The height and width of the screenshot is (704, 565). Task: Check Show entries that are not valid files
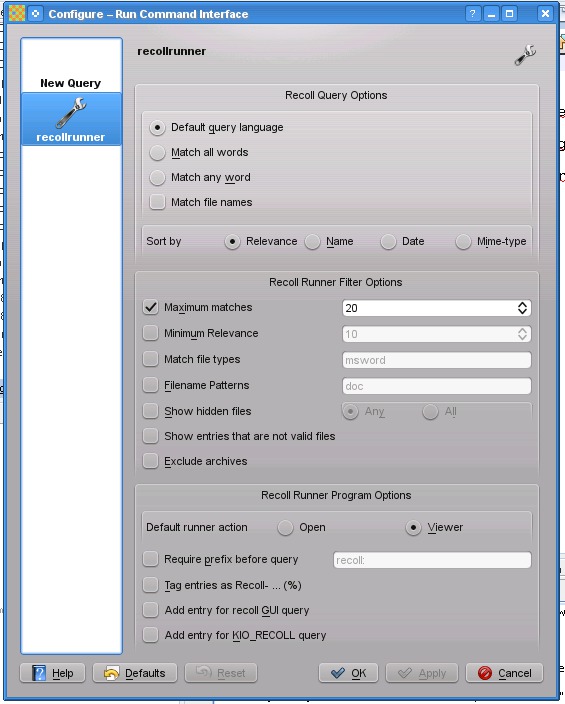[150, 436]
